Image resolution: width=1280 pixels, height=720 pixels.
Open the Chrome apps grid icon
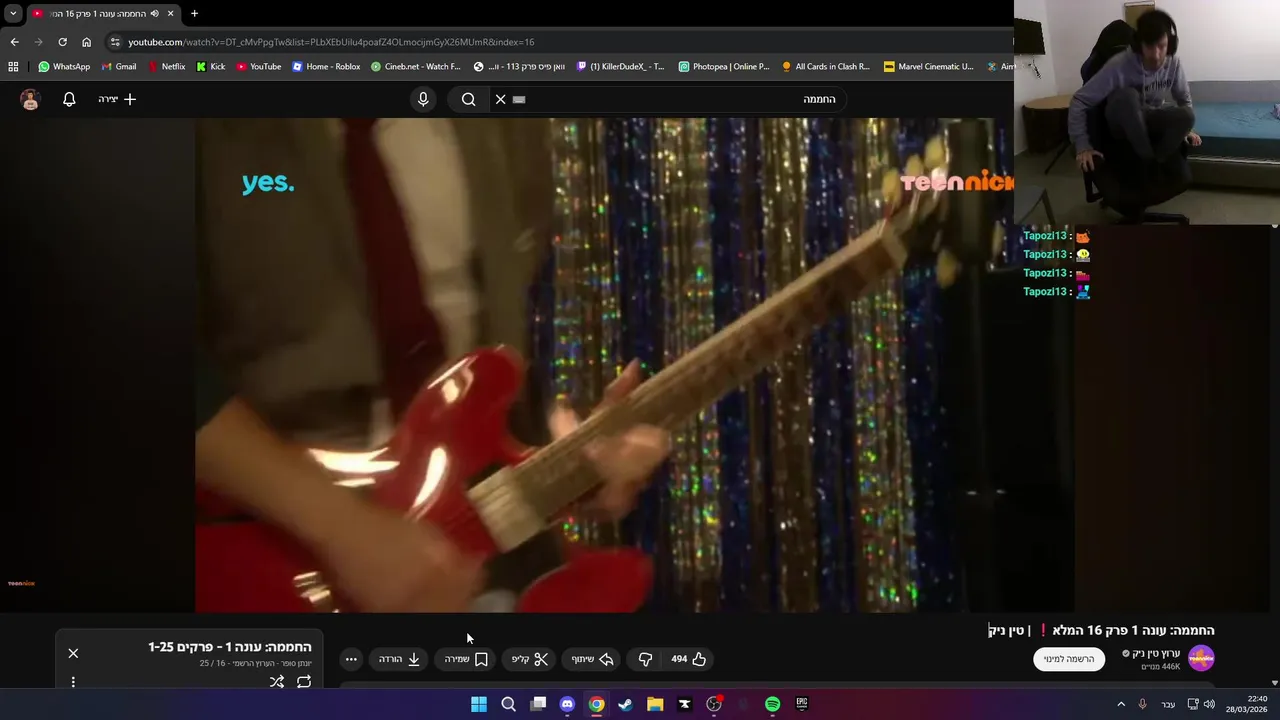[13, 67]
